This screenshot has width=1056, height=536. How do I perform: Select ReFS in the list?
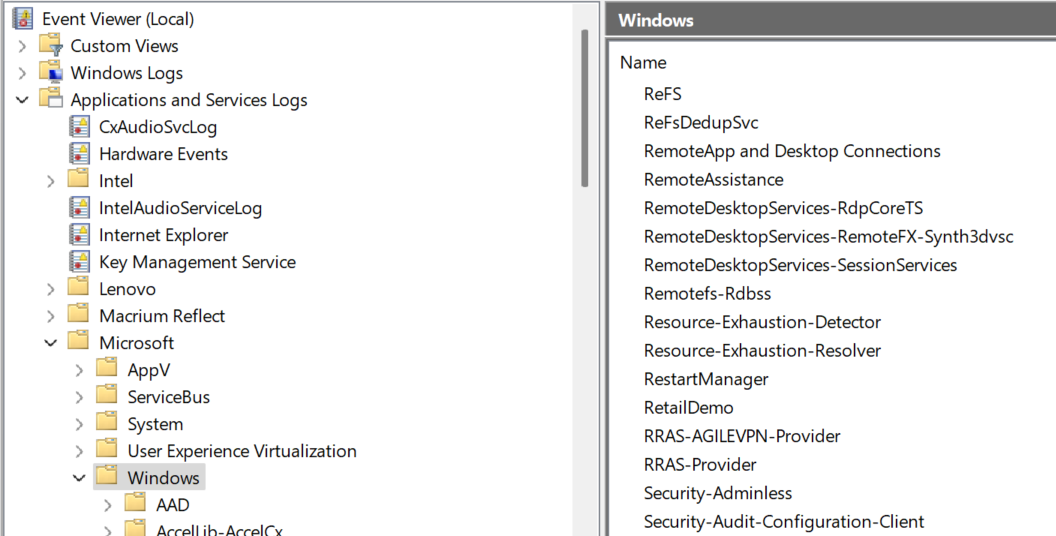(x=663, y=94)
